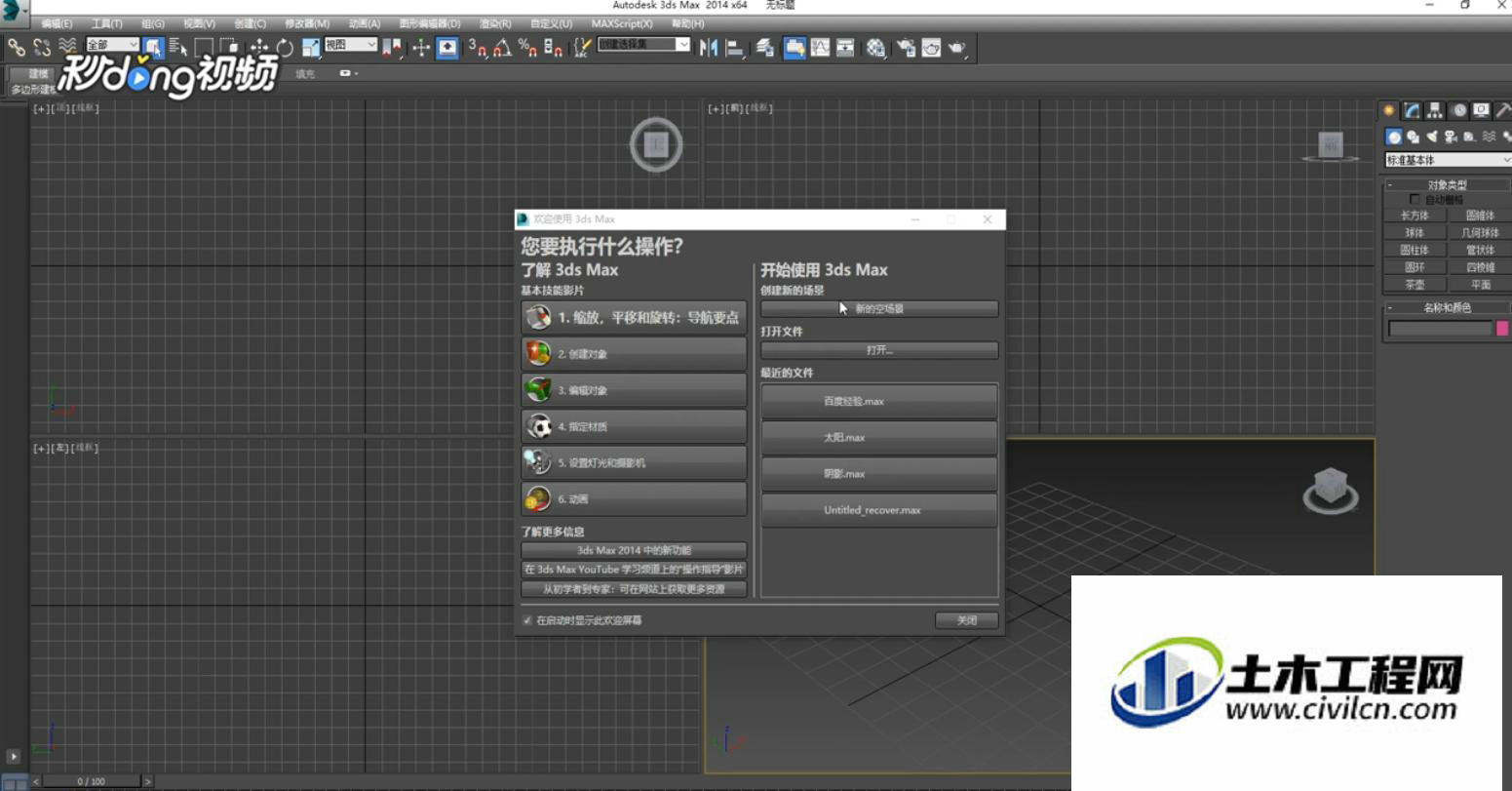The image size is (1512, 791).
Task: Open the 全部 selection filter dropdown
Action: (x=112, y=45)
